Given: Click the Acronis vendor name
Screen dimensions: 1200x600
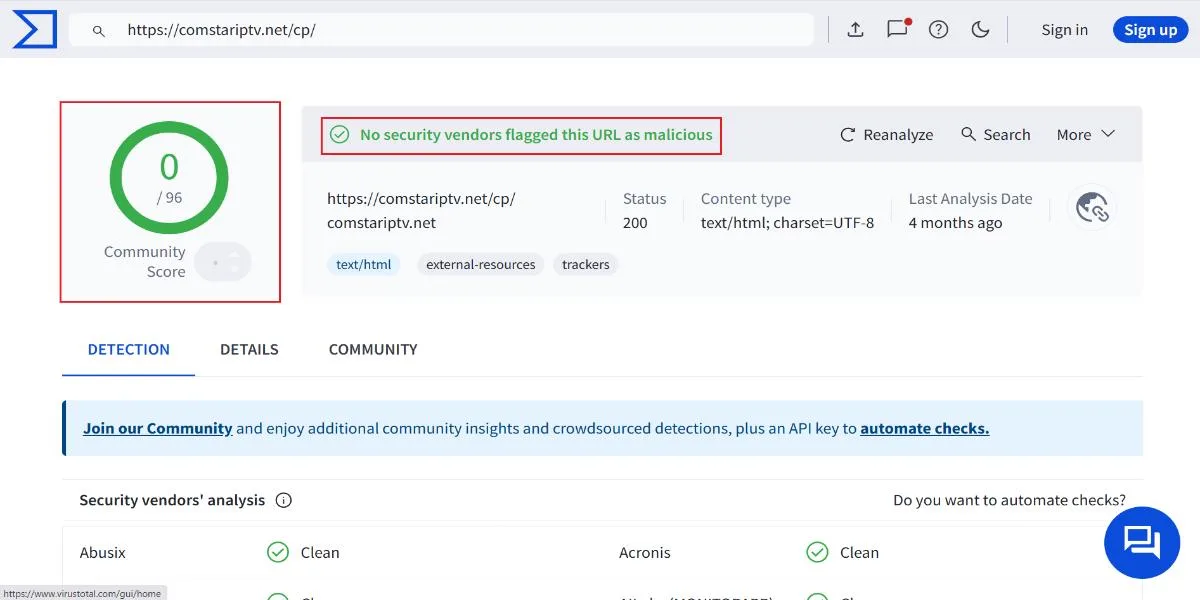Looking at the screenshot, I should tap(645, 552).
